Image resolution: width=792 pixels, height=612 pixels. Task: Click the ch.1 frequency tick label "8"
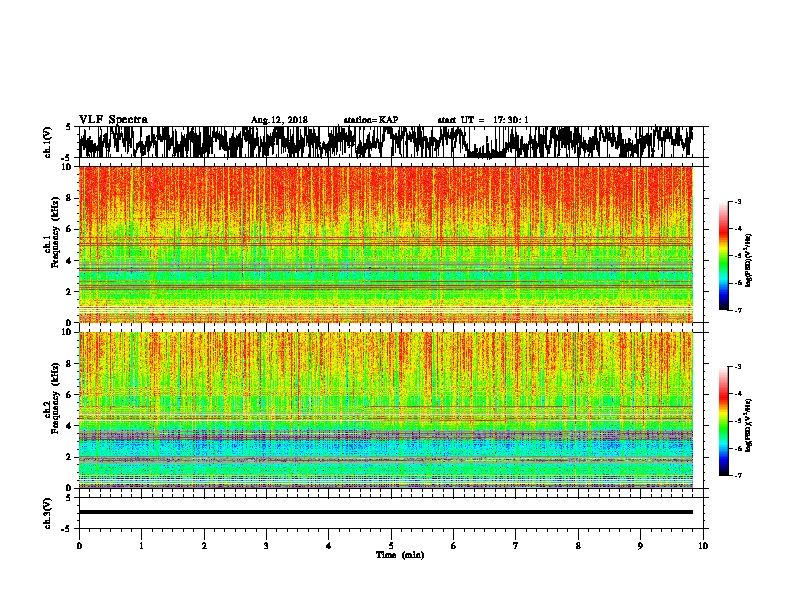pyautogui.click(x=70, y=198)
